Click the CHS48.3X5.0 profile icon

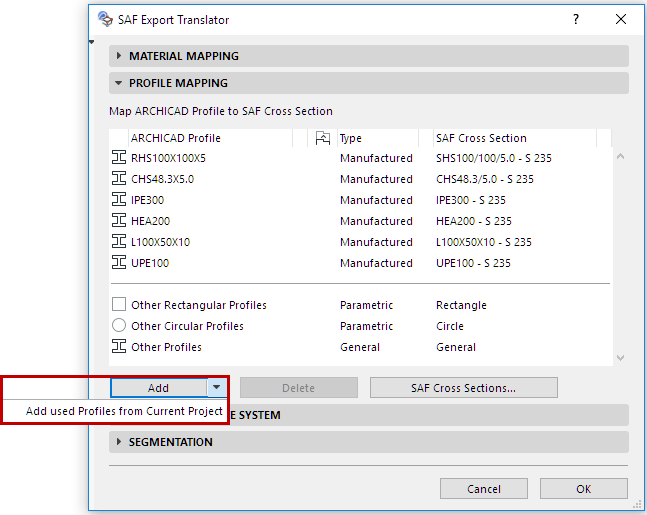click(119, 179)
